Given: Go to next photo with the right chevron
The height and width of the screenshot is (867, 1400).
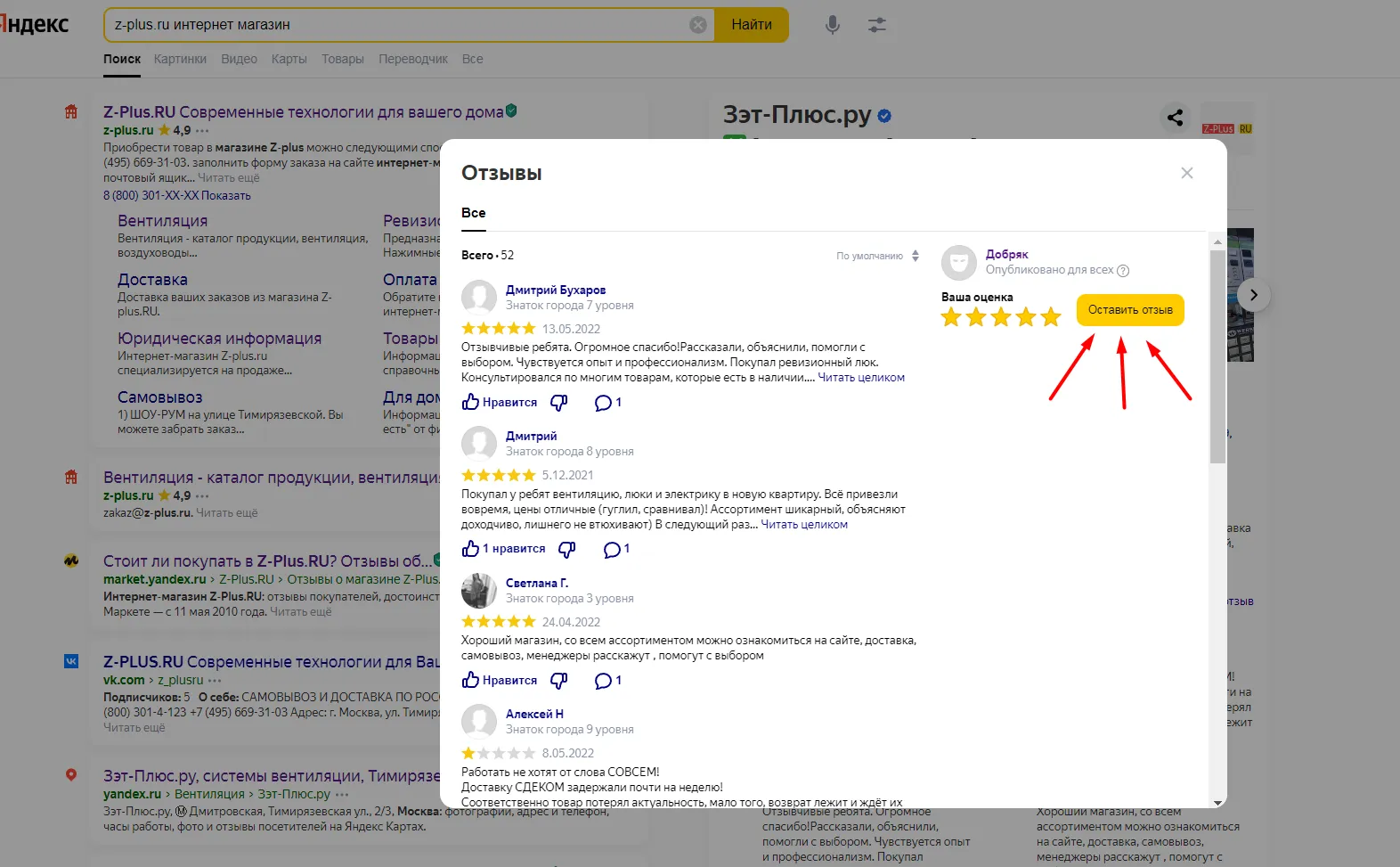Looking at the screenshot, I should (x=1253, y=295).
